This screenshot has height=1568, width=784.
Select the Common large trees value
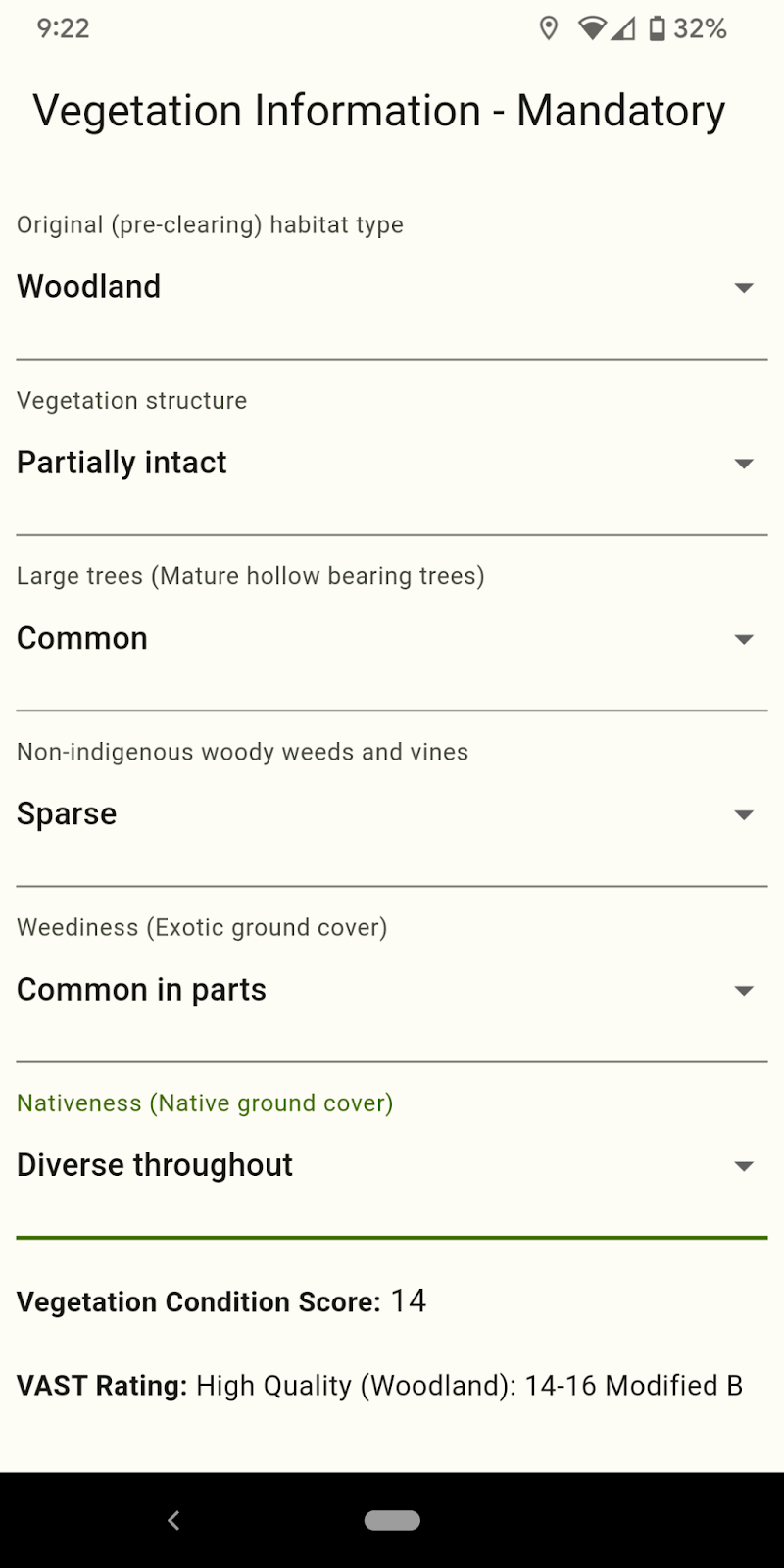pos(82,638)
